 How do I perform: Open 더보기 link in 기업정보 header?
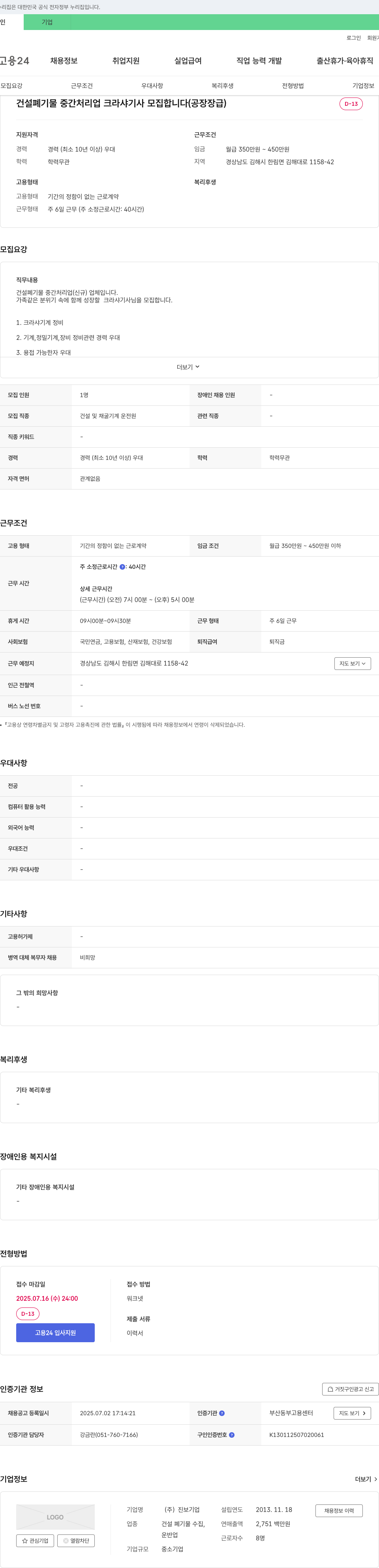366,1479
